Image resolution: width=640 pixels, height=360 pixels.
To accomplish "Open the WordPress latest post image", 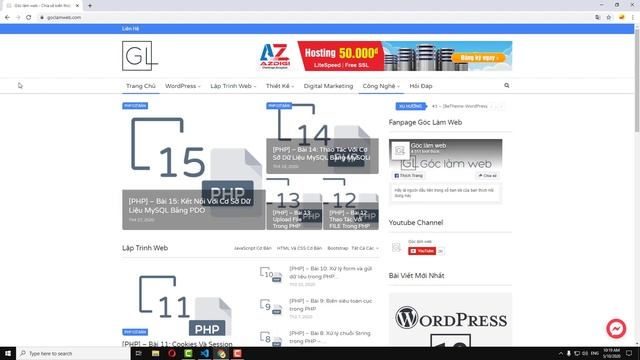I will click(450, 320).
